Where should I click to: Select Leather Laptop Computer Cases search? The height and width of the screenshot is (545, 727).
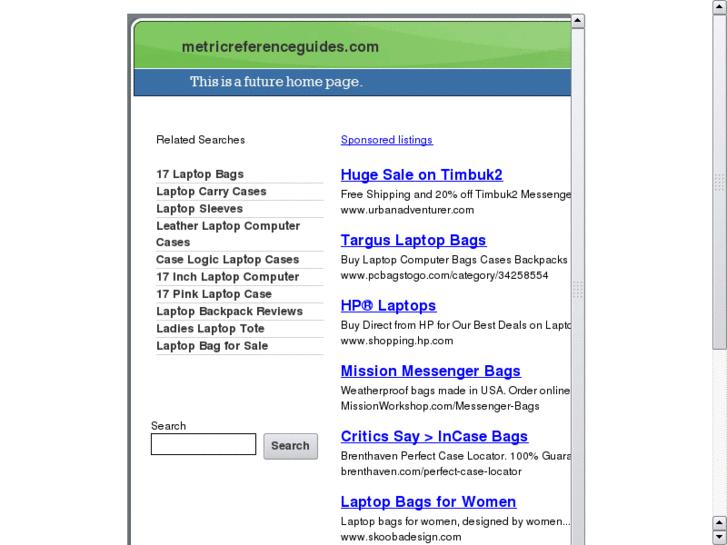click(x=228, y=234)
